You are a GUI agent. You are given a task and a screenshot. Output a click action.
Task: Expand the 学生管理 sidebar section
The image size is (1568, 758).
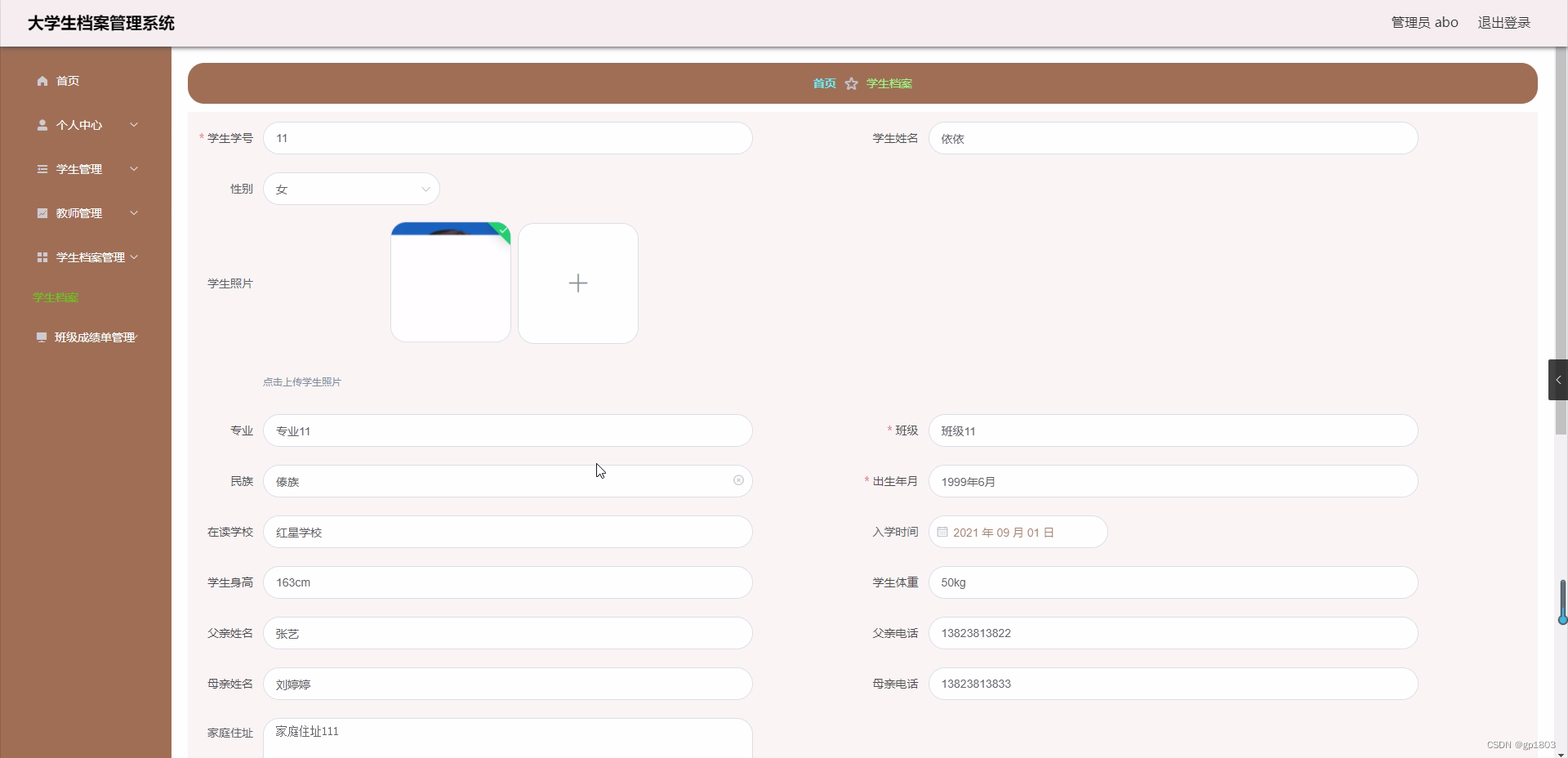click(133, 169)
